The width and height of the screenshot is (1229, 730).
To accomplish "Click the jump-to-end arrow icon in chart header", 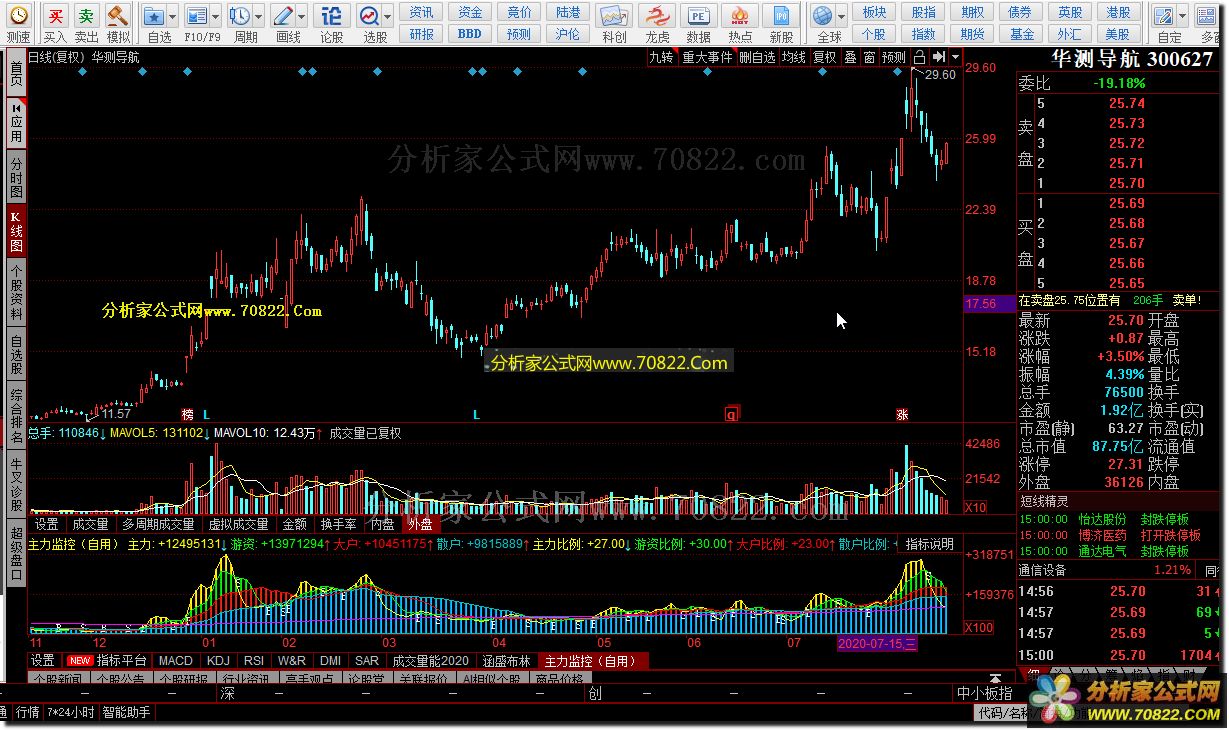I will click(939, 57).
